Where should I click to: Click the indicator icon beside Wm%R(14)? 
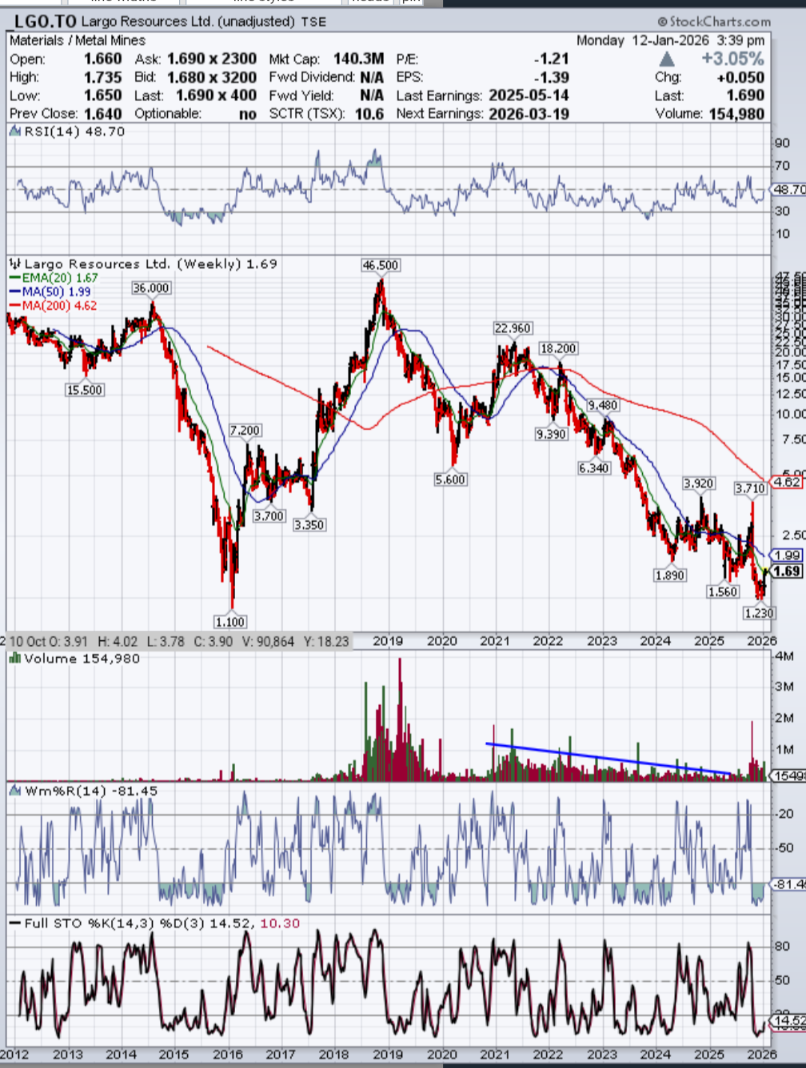point(15,791)
